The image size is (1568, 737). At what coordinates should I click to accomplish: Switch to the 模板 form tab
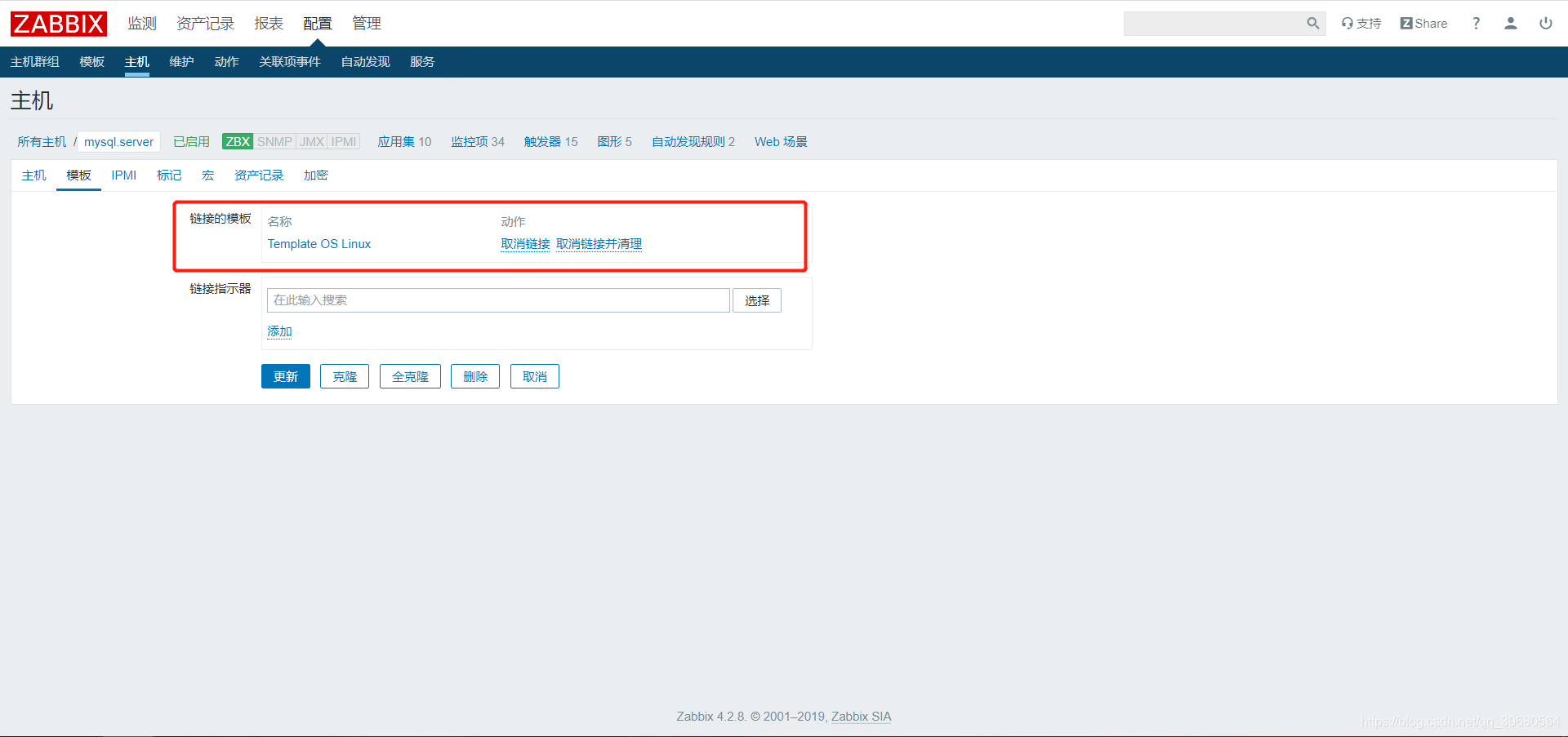coord(79,175)
